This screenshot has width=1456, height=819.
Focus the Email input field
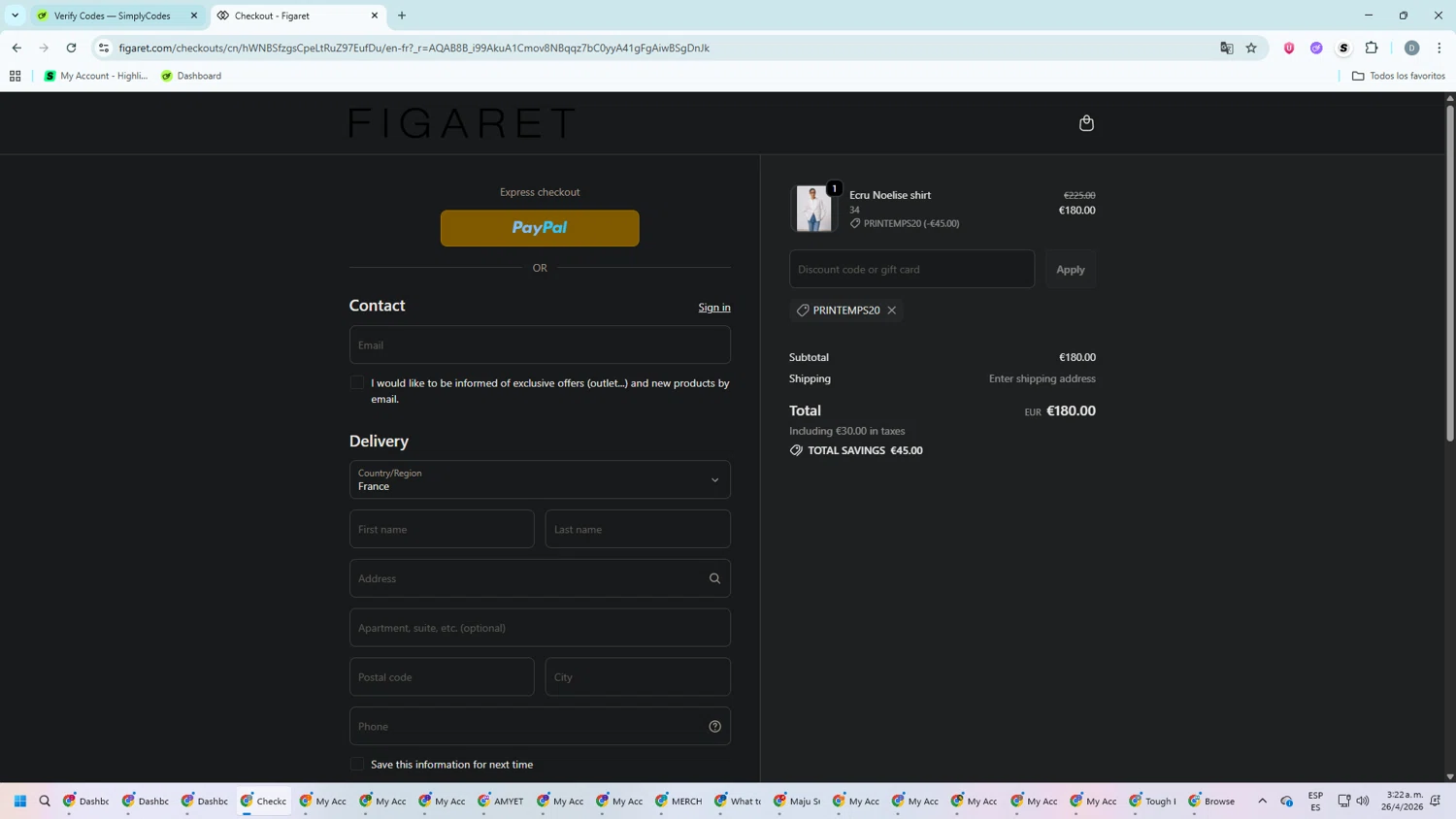pos(540,345)
